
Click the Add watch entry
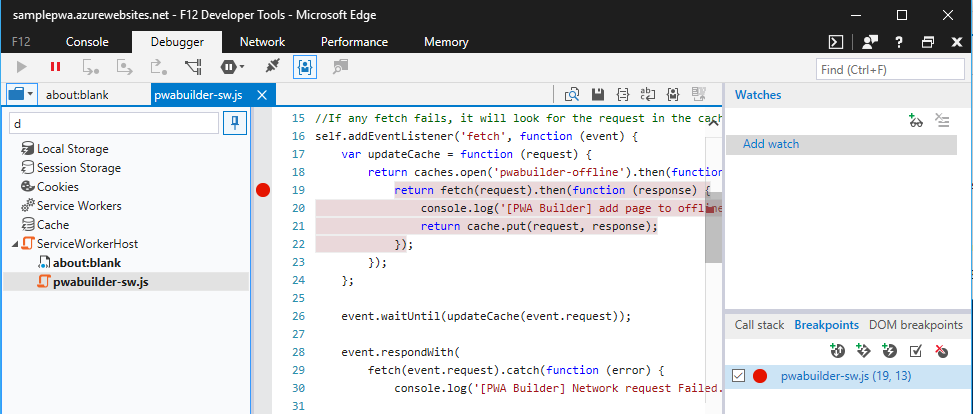tap(841, 144)
